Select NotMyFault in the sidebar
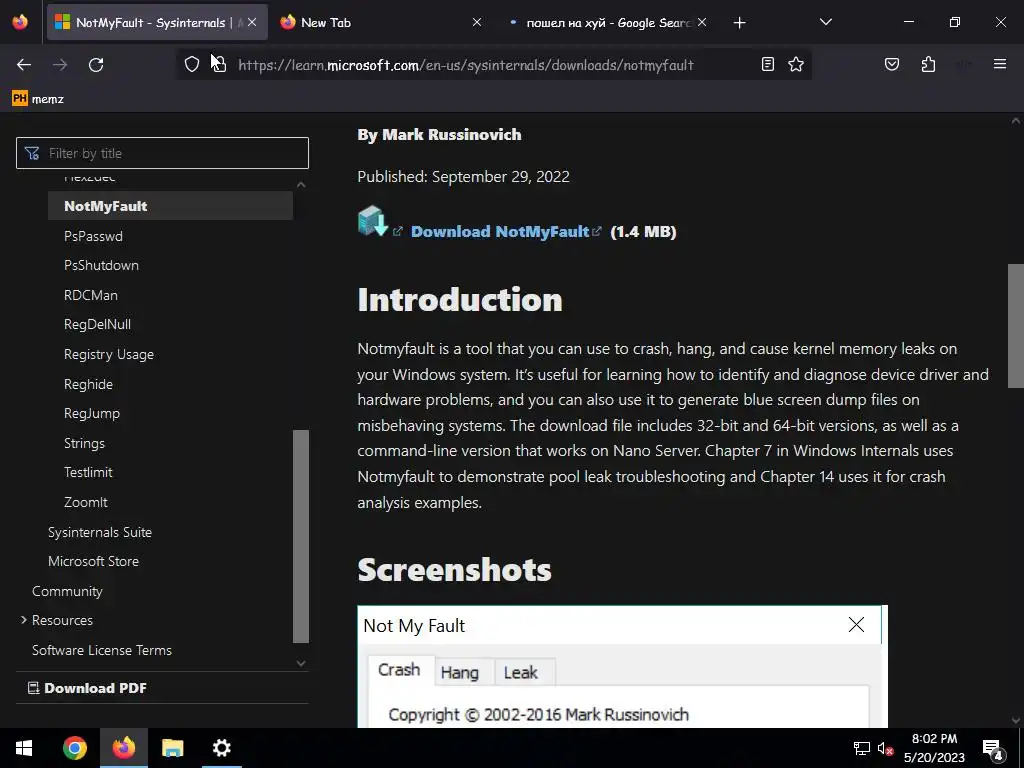1024x768 pixels. [x=170, y=206]
